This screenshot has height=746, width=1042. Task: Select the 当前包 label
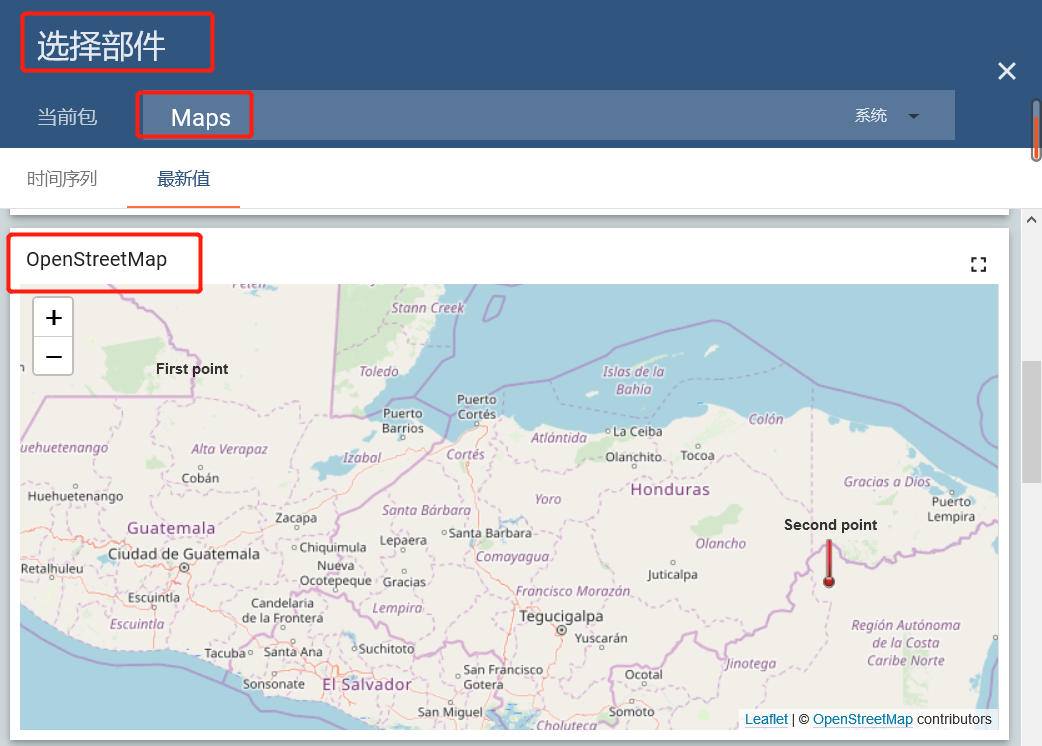(67, 117)
